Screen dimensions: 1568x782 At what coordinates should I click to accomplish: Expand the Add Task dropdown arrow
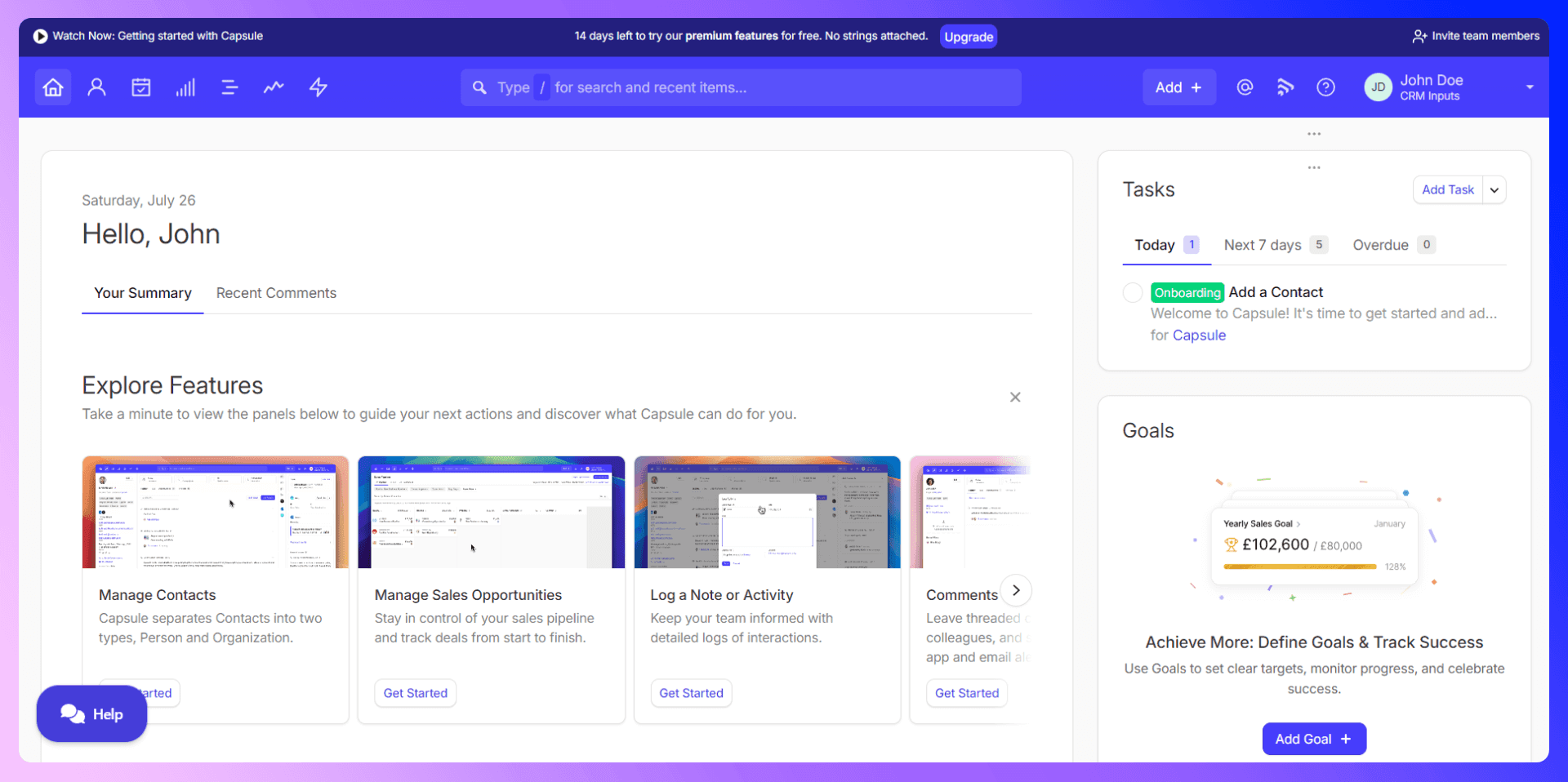coord(1494,190)
